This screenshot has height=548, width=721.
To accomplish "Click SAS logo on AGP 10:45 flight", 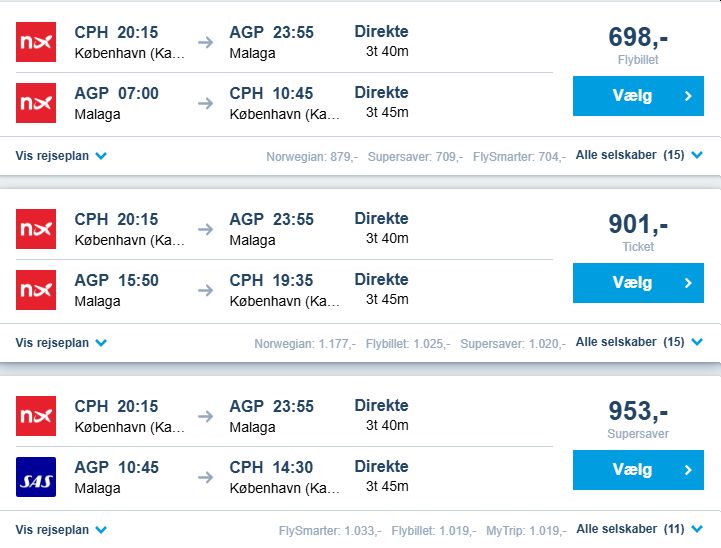I will (36, 476).
